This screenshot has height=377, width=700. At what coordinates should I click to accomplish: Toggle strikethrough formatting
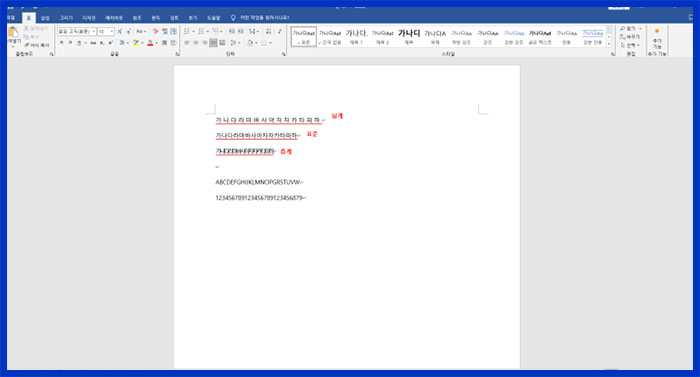pyautogui.click(x=93, y=42)
